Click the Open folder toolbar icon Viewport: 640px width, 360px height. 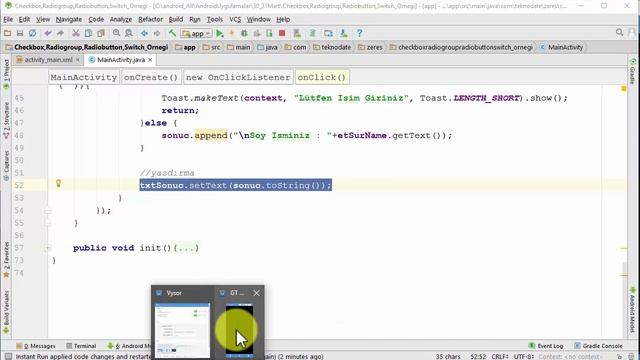point(7,33)
